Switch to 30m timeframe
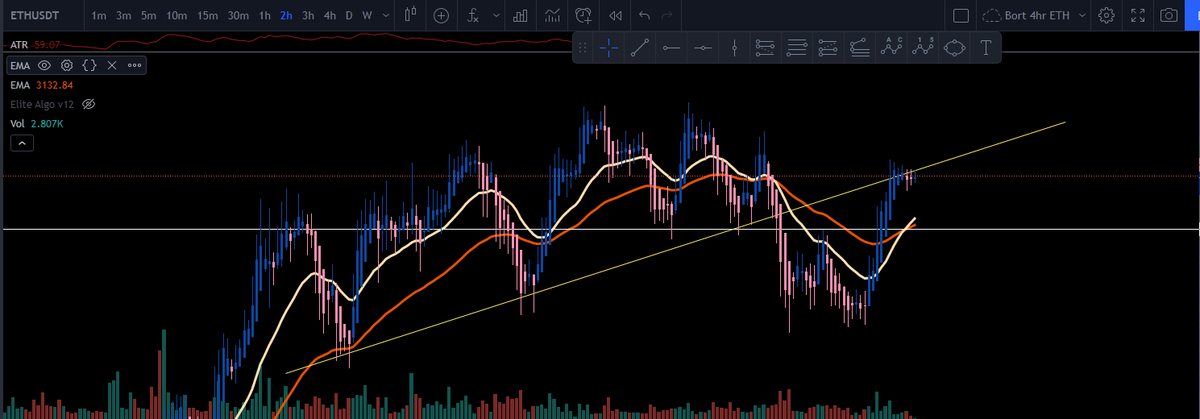Screen dimensions: 1200x419 click(x=238, y=15)
